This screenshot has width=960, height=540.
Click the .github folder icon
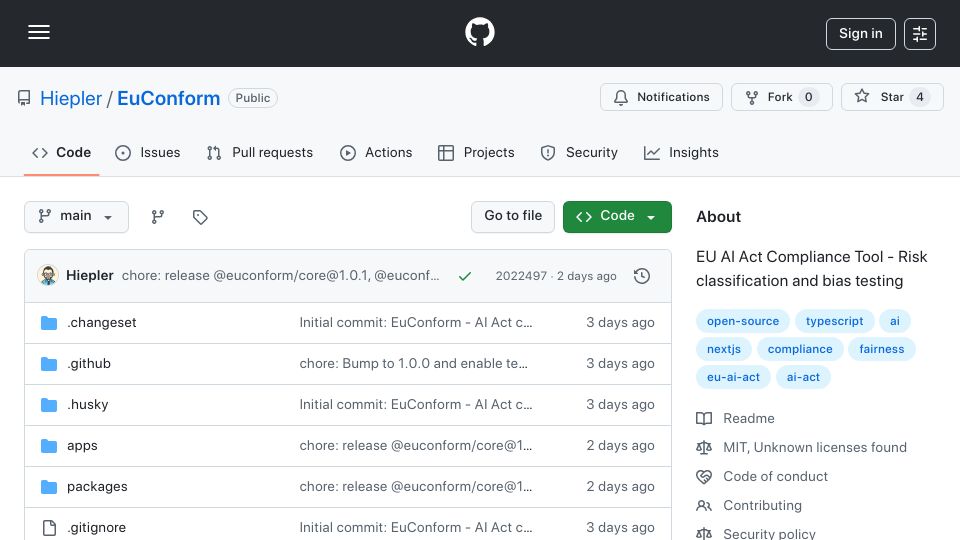(49, 364)
